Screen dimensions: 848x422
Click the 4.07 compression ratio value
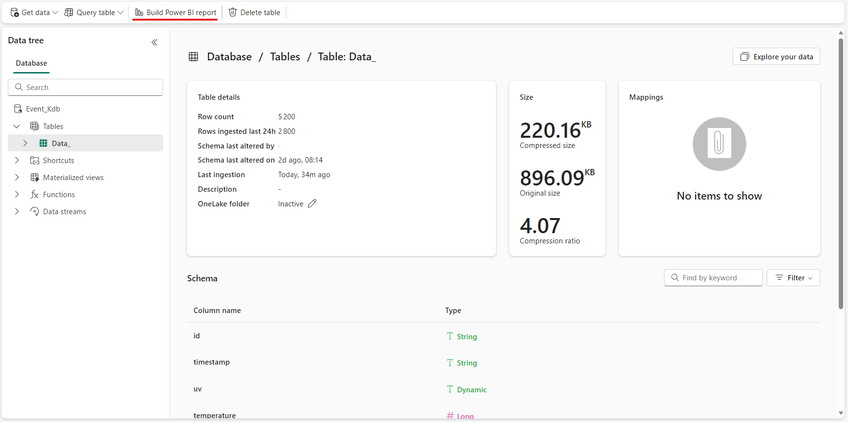coord(540,226)
